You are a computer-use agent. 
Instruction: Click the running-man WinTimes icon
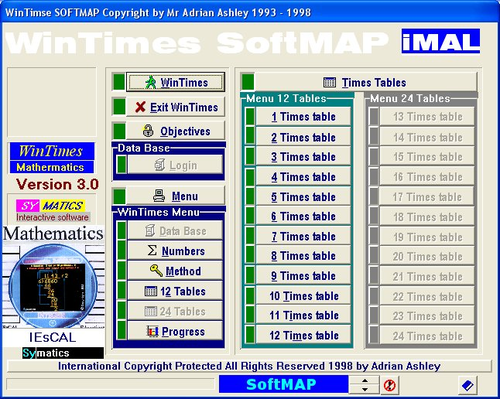(x=151, y=82)
